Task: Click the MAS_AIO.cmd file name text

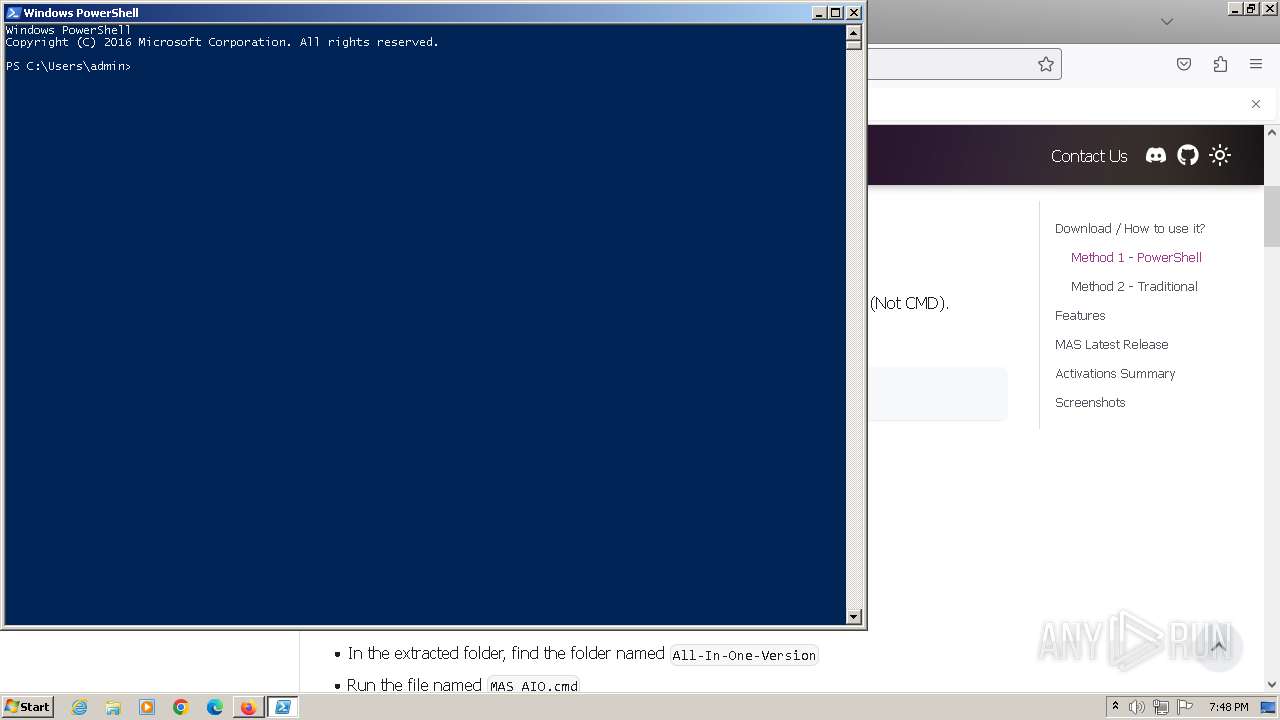Action: [x=533, y=686]
